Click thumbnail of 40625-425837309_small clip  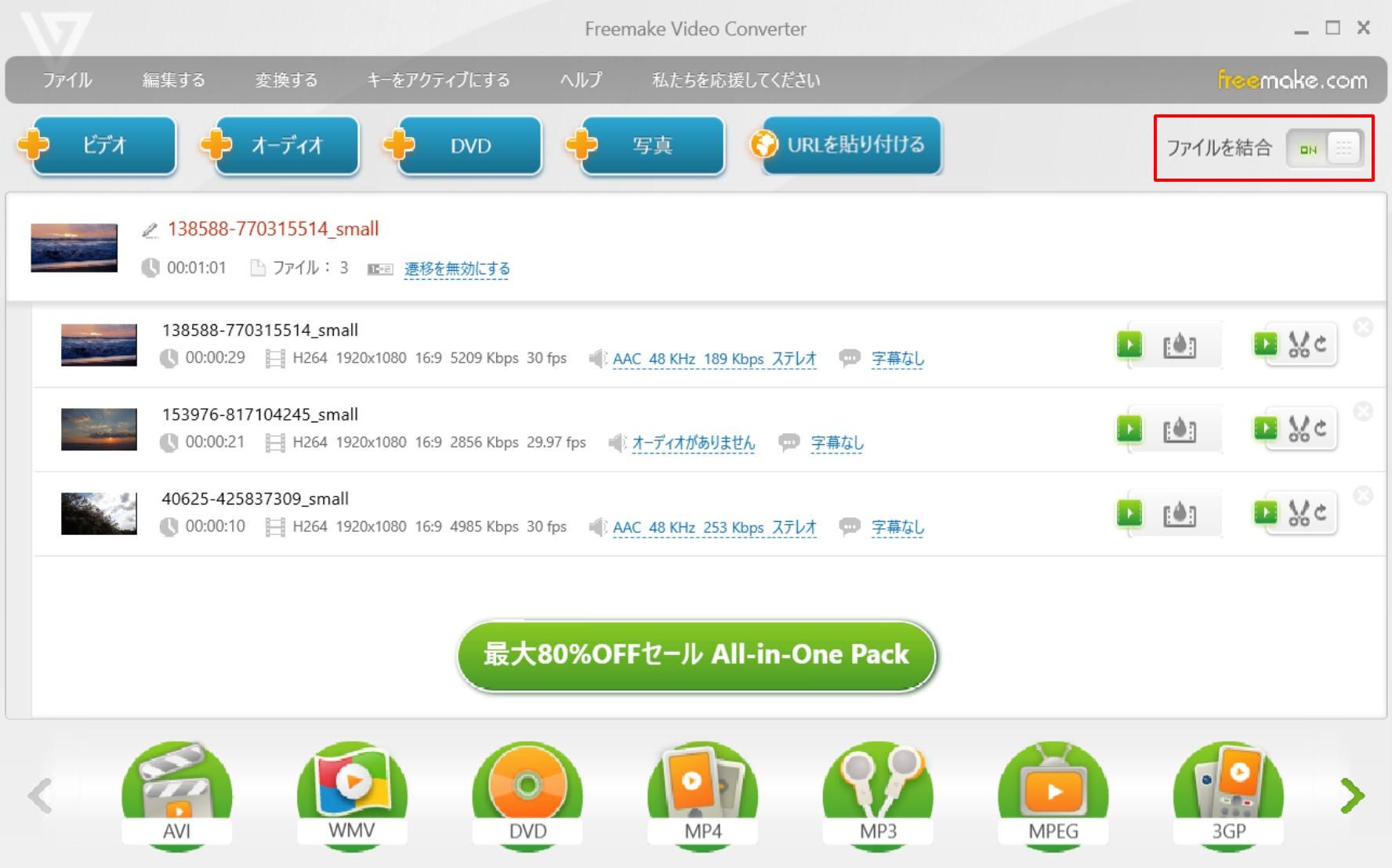(x=99, y=513)
